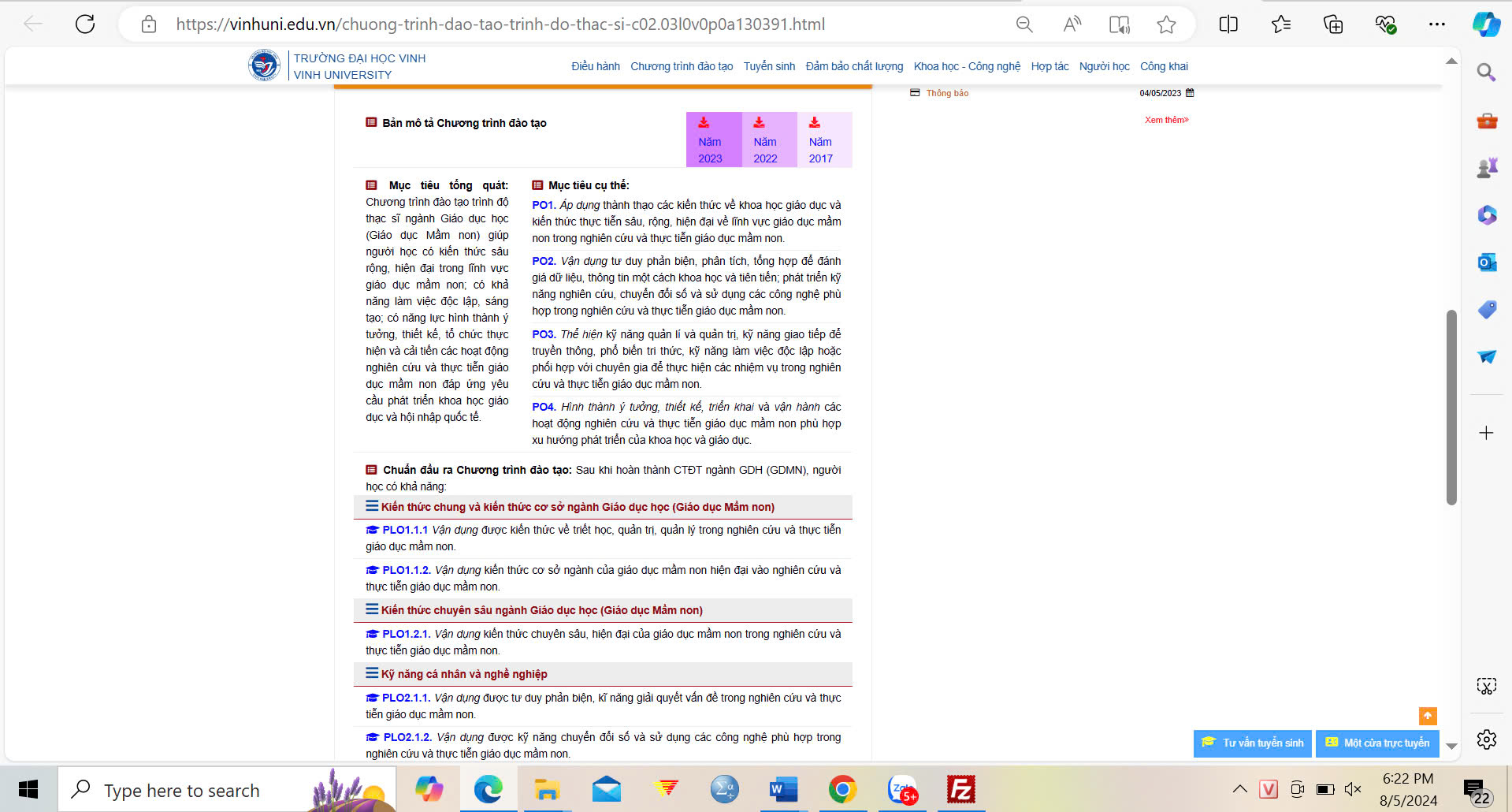Open the Đảm bảo chất lượng menu
This screenshot has height=812, width=1512.
click(x=854, y=66)
